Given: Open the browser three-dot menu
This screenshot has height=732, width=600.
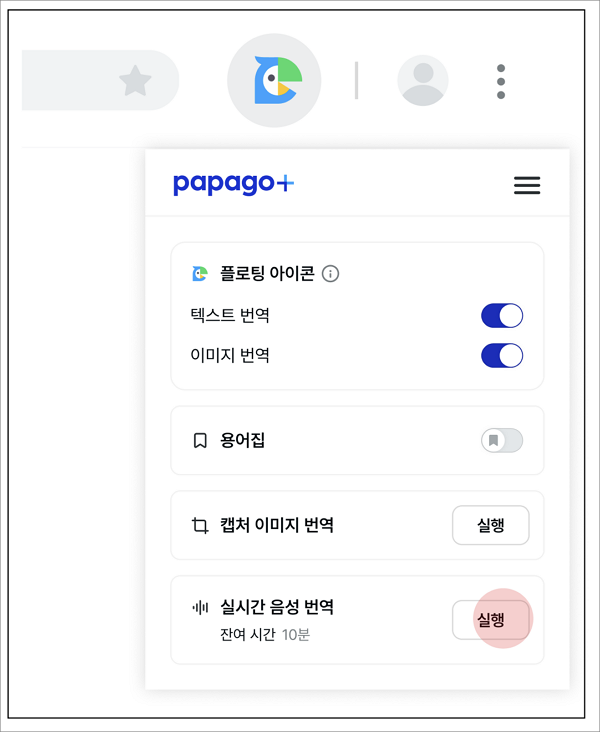Looking at the screenshot, I should (501, 81).
